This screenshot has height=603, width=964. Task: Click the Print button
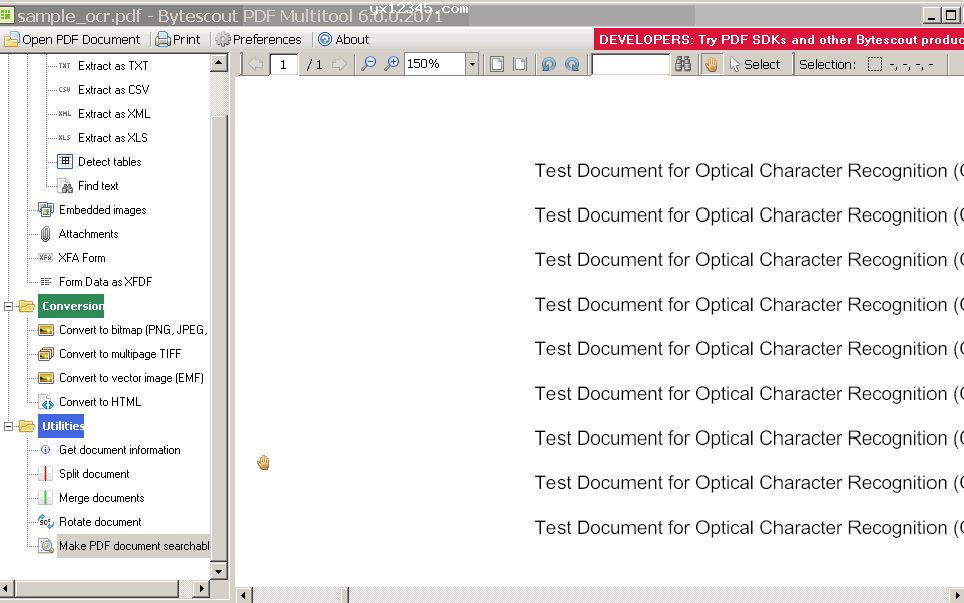tap(177, 40)
